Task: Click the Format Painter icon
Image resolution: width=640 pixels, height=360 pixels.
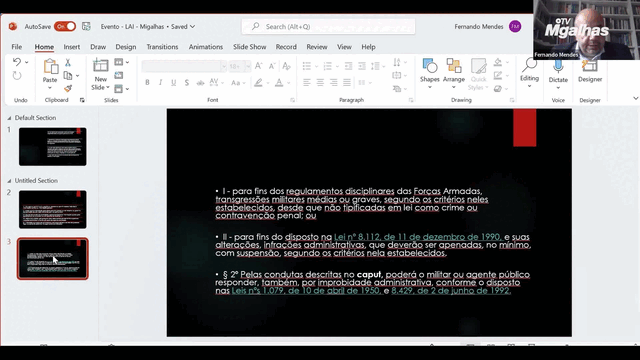Action: 68,88
